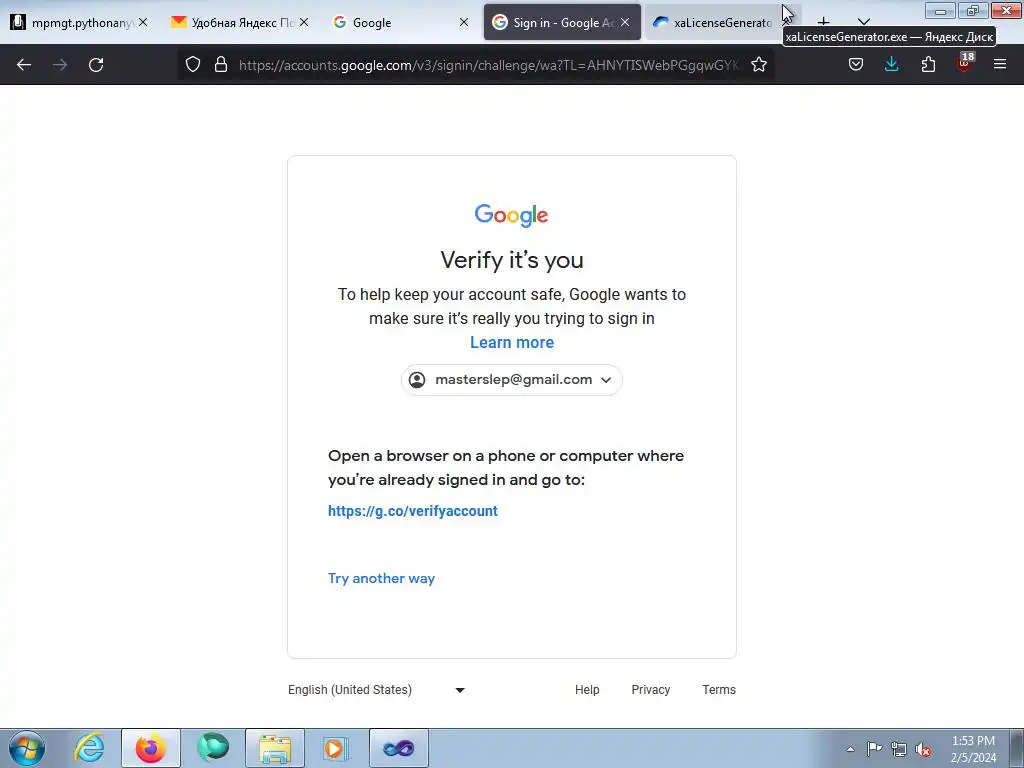Close the Sign in - Google tab
Viewport: 1024px width, 768px height.
click(x=625, y=22)
